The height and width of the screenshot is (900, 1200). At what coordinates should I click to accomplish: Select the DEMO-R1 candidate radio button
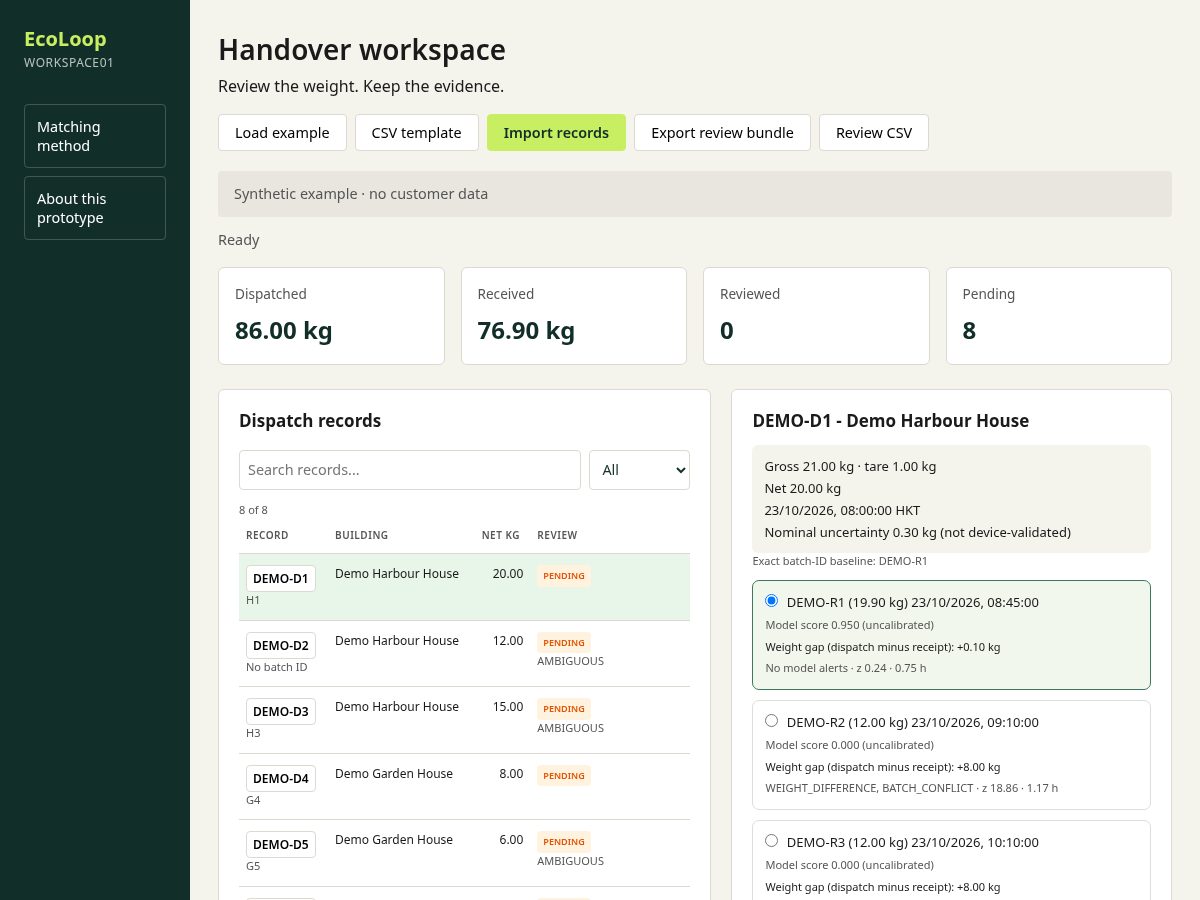(x=771, y=601)
